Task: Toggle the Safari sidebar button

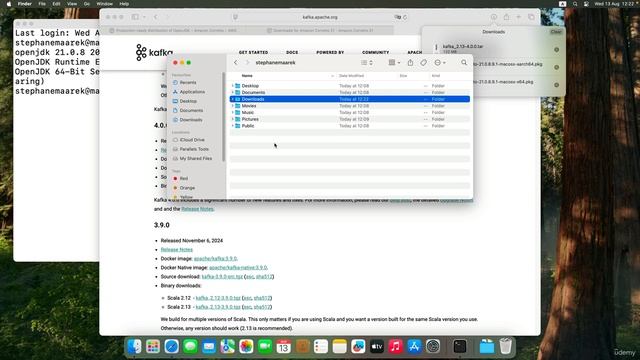Action: 135,17
